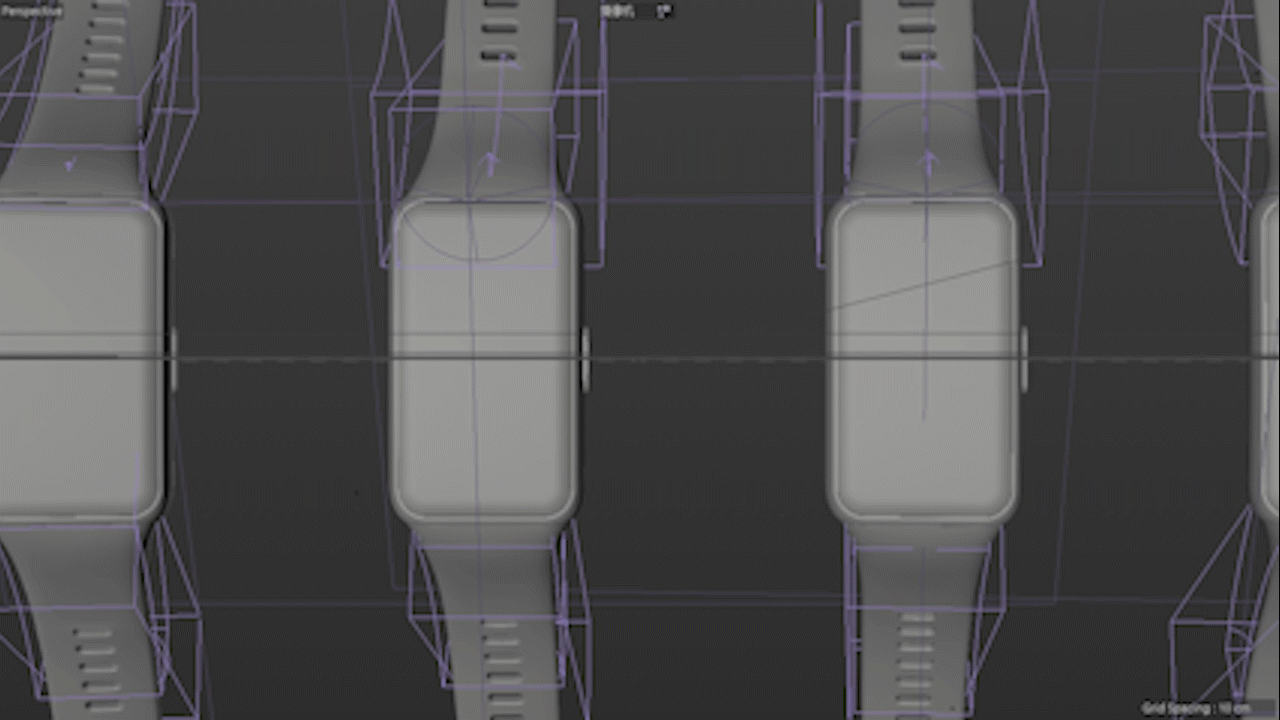The width and height of the screenshot is (1280, 720).
Task: Select the crown button on the second watch
Action: (585, 359)
